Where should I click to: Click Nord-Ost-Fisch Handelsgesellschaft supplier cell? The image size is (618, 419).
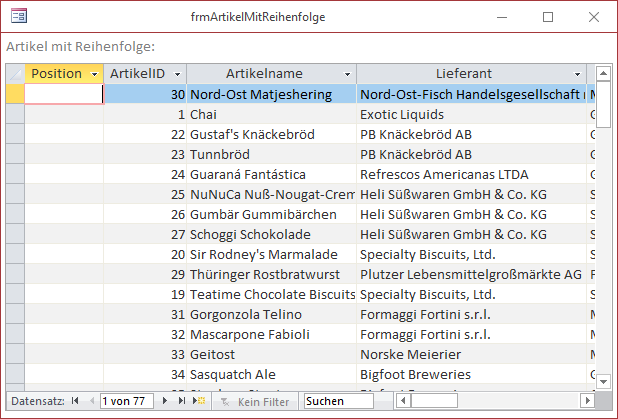coord(471,94)
